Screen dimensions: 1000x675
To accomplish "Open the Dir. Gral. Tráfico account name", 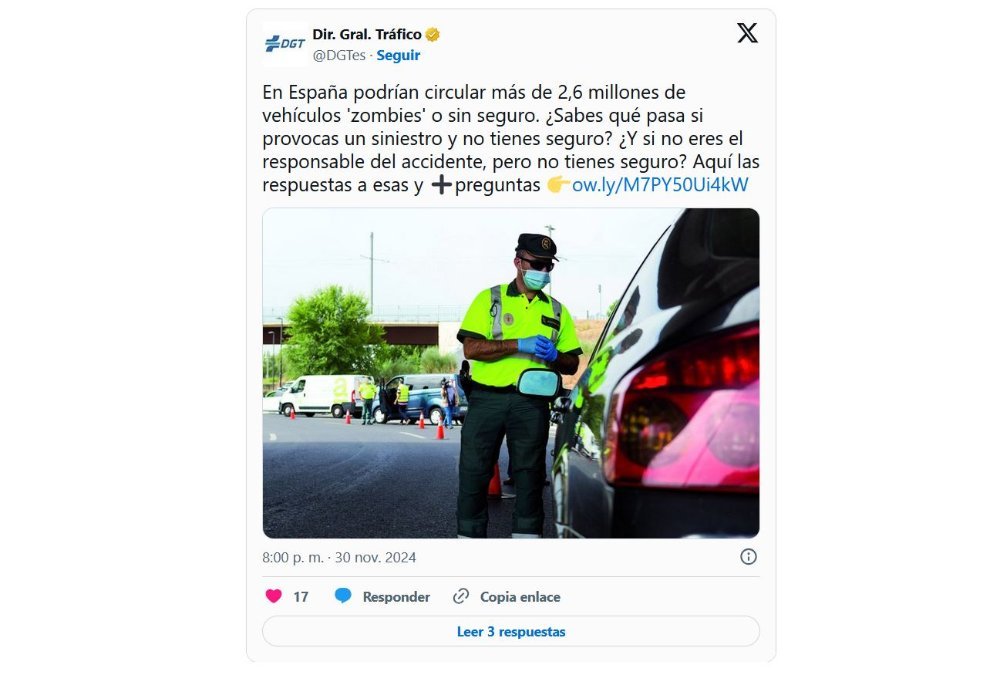I will [367, 34].
